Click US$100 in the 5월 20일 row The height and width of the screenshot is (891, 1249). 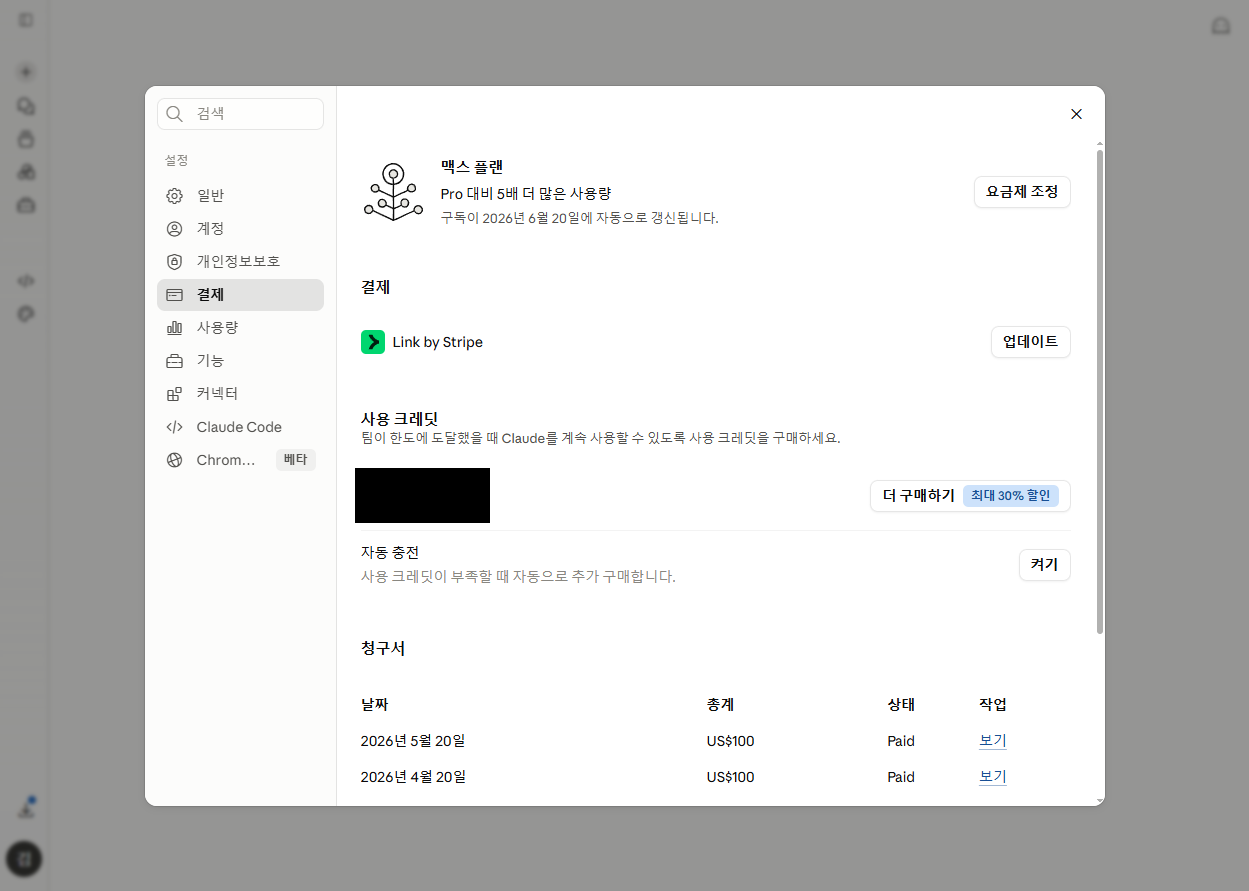(730, 742)
